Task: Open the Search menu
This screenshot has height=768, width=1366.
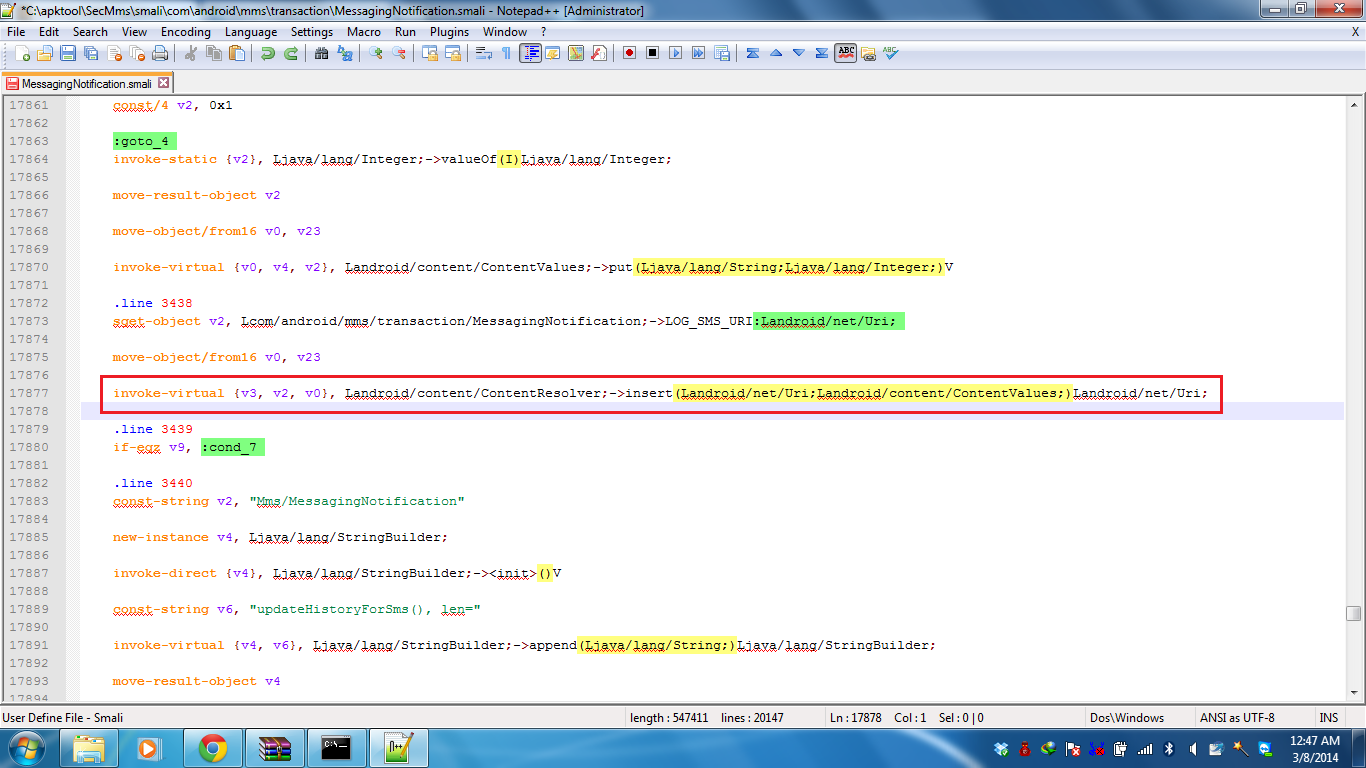Action: pos(90,32)
